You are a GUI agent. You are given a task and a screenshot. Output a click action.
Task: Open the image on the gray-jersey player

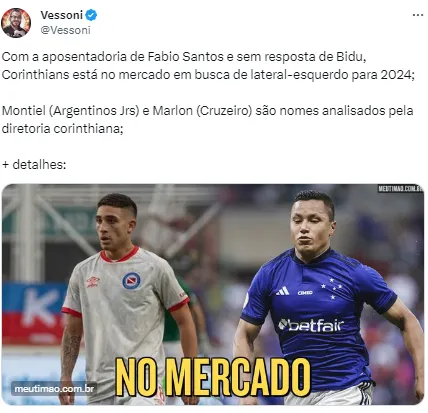(123, 297)
